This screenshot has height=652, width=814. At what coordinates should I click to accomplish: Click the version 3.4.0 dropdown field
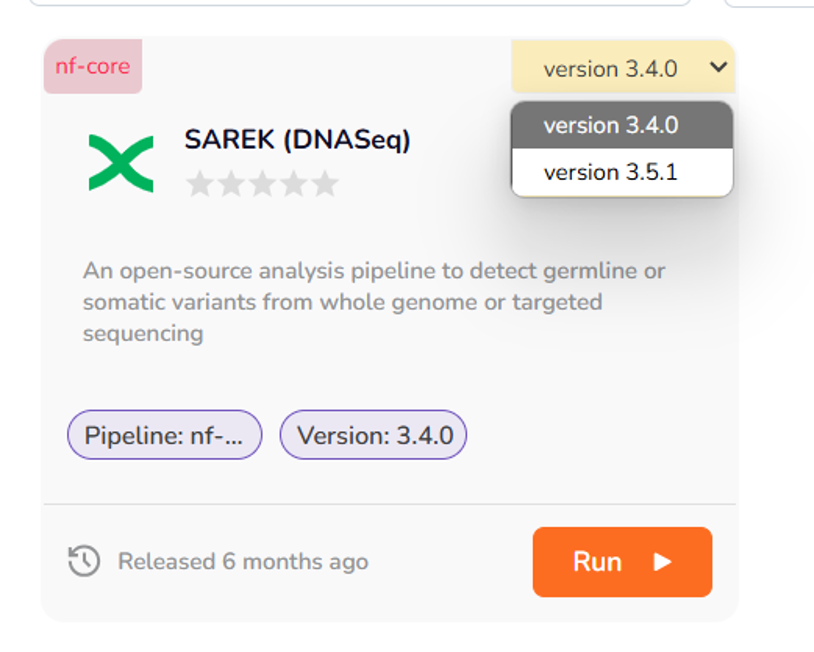point(610,69)
